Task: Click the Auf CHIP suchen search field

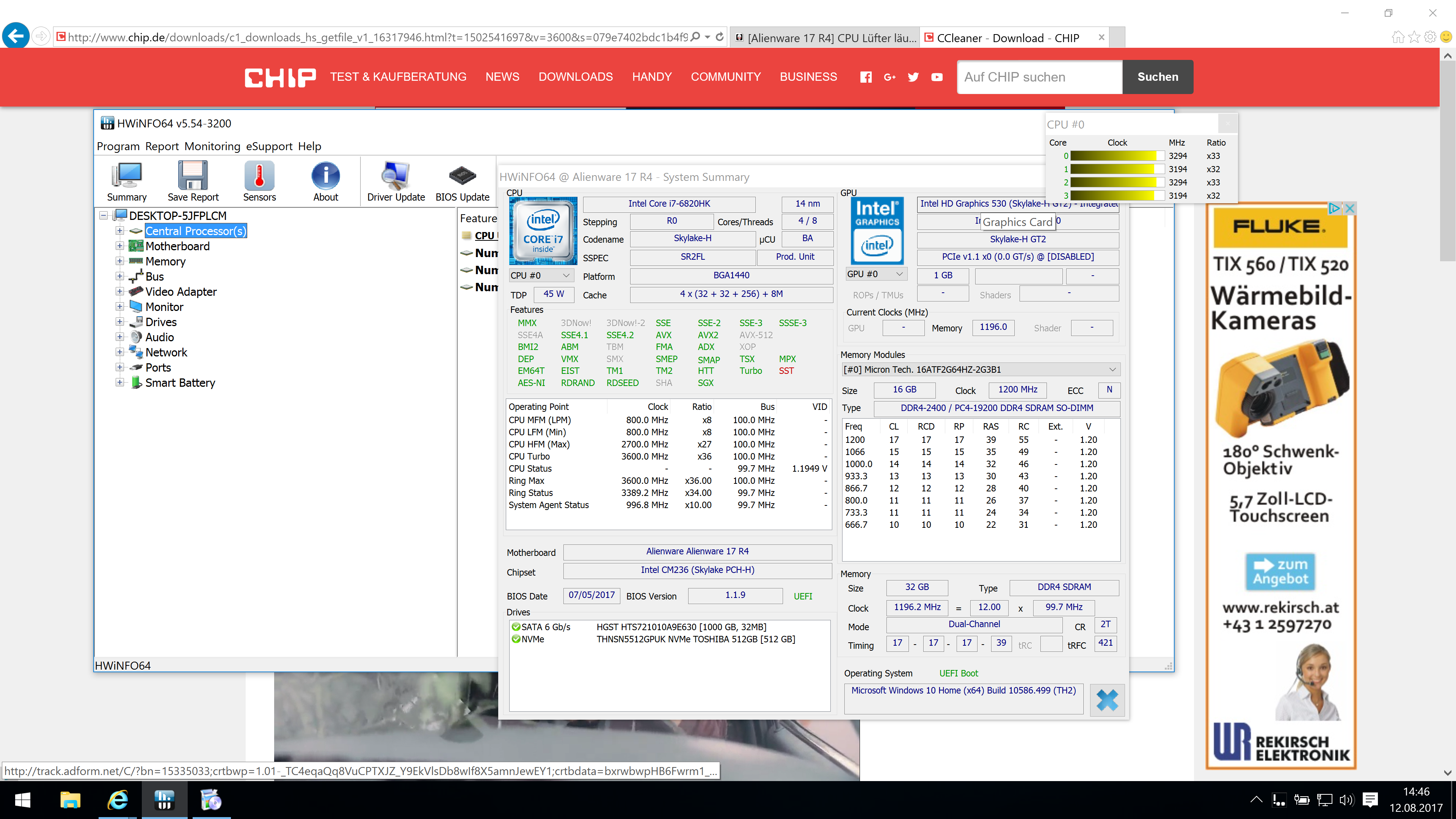Action: pos(1039,77)
